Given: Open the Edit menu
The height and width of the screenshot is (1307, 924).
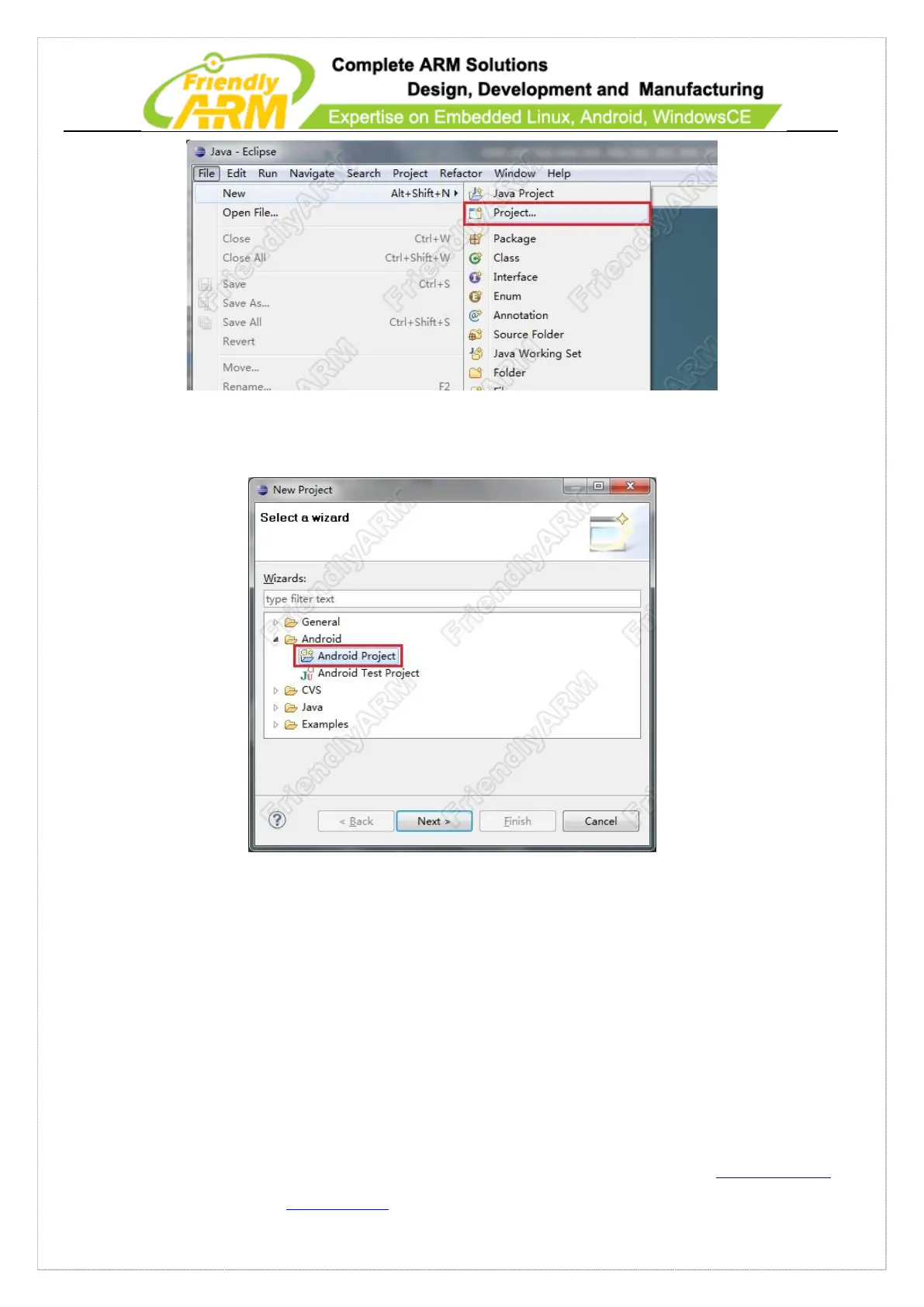Looking at the screenshot, I should point(237,173).
